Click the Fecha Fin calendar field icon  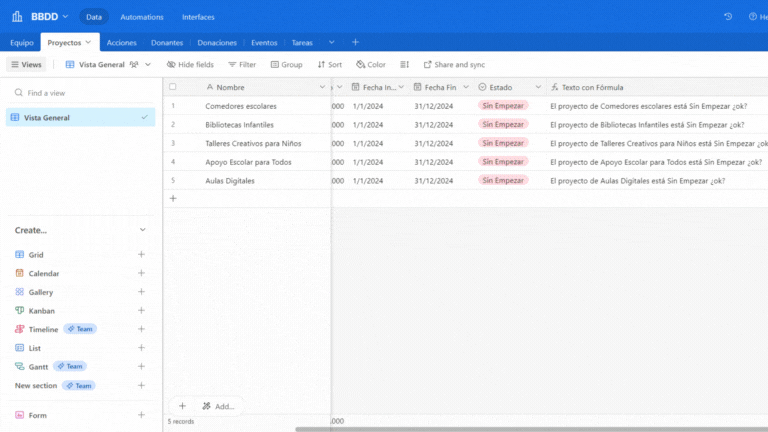[417, 87]
